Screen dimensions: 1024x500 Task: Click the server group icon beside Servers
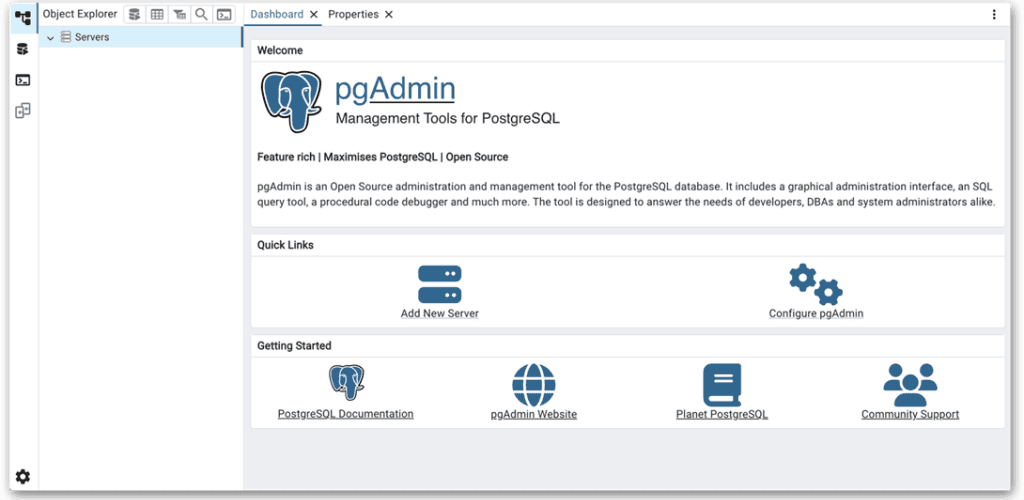[65, 37]
